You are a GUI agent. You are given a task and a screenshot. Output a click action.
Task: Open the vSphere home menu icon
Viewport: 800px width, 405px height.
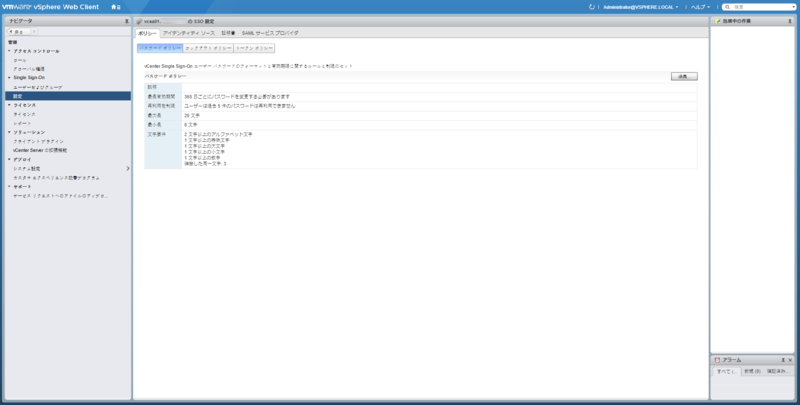click(116, 7)
